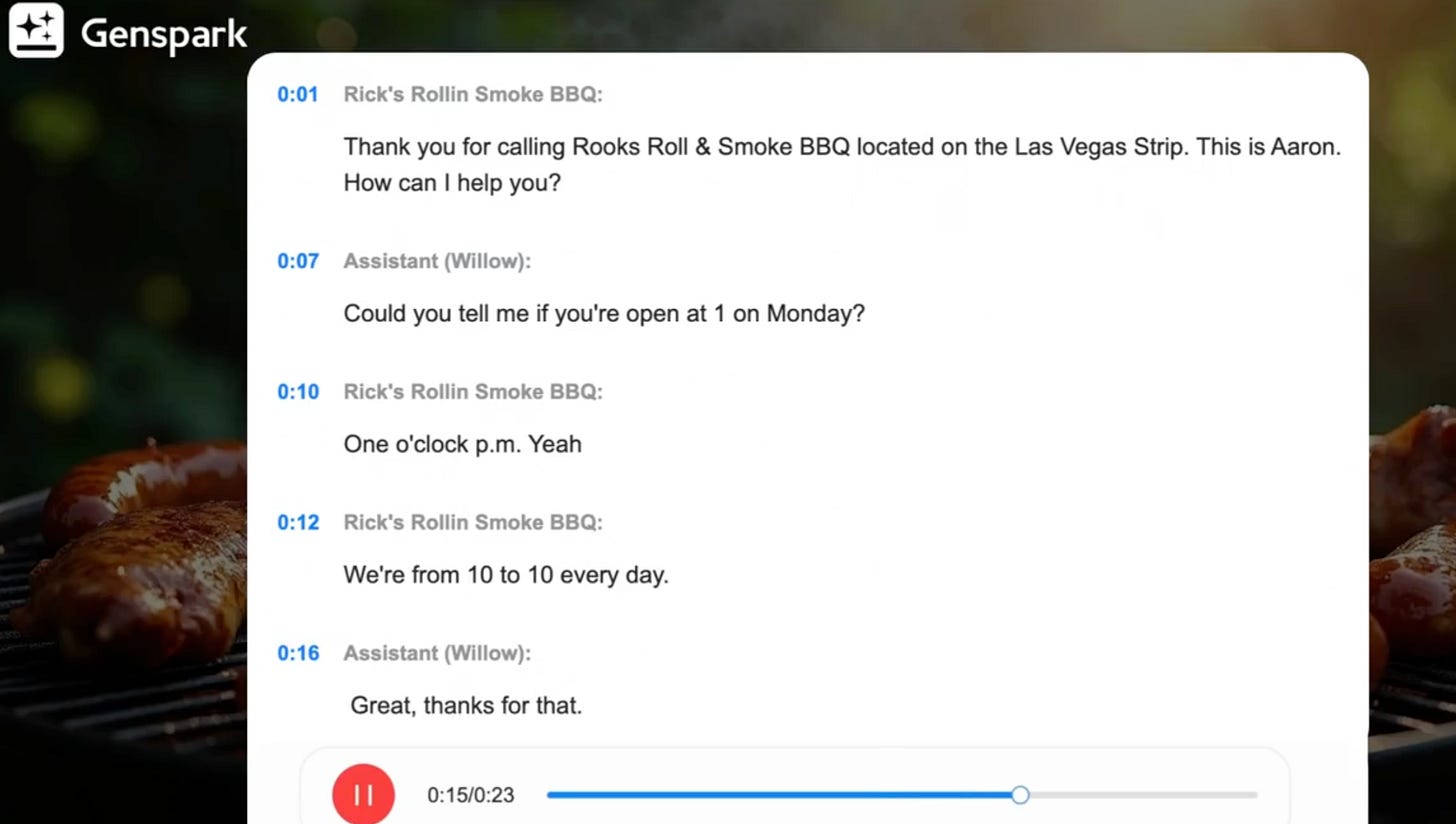Screen dimensions: 1456x824
Task: Select the first Rick's Rollin Smoke BBQ speaker label
Action: tap(473, 95)
